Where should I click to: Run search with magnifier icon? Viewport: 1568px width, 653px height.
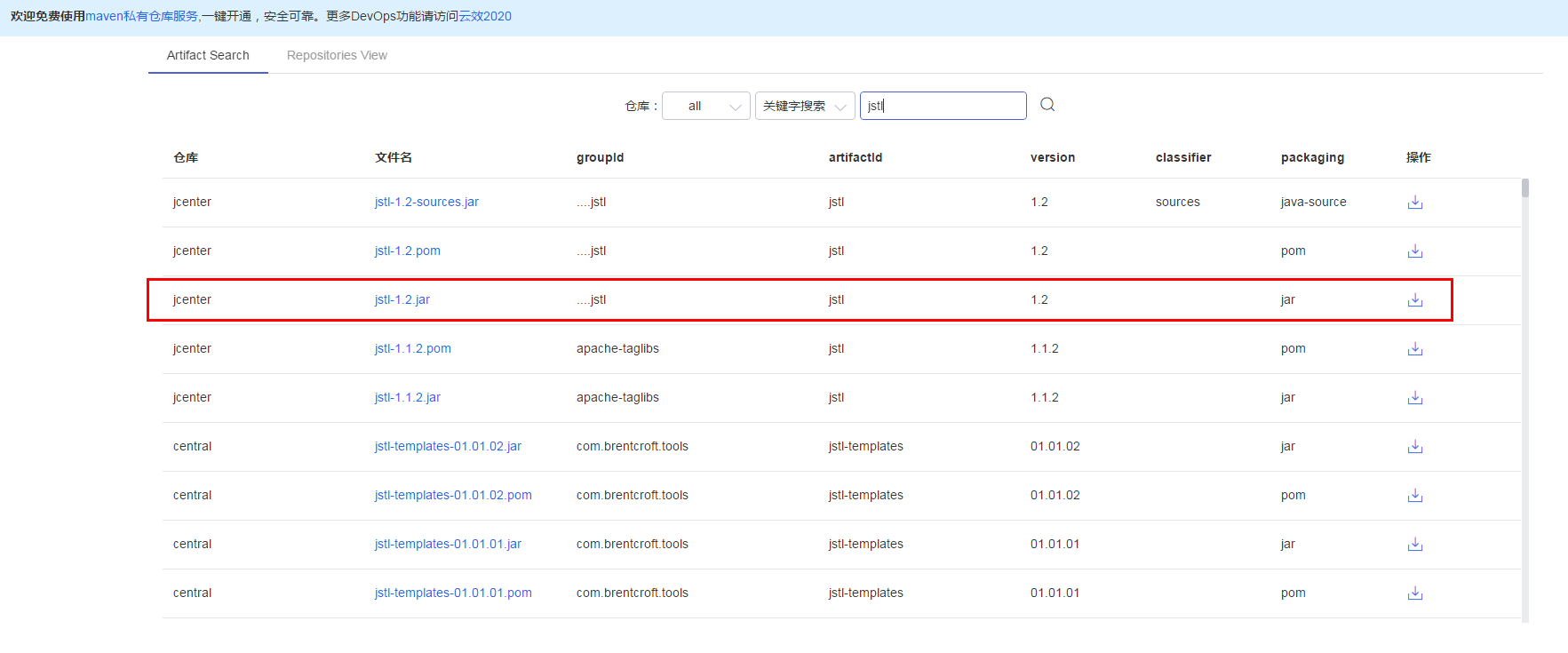(1047, 105)
